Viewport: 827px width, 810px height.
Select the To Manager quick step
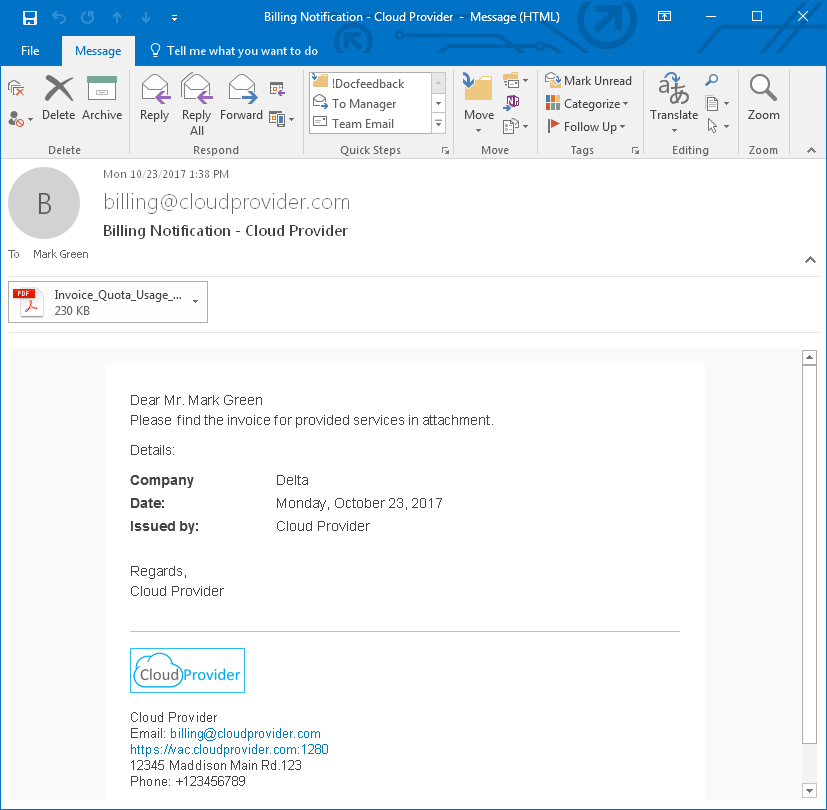coord(364,104)
